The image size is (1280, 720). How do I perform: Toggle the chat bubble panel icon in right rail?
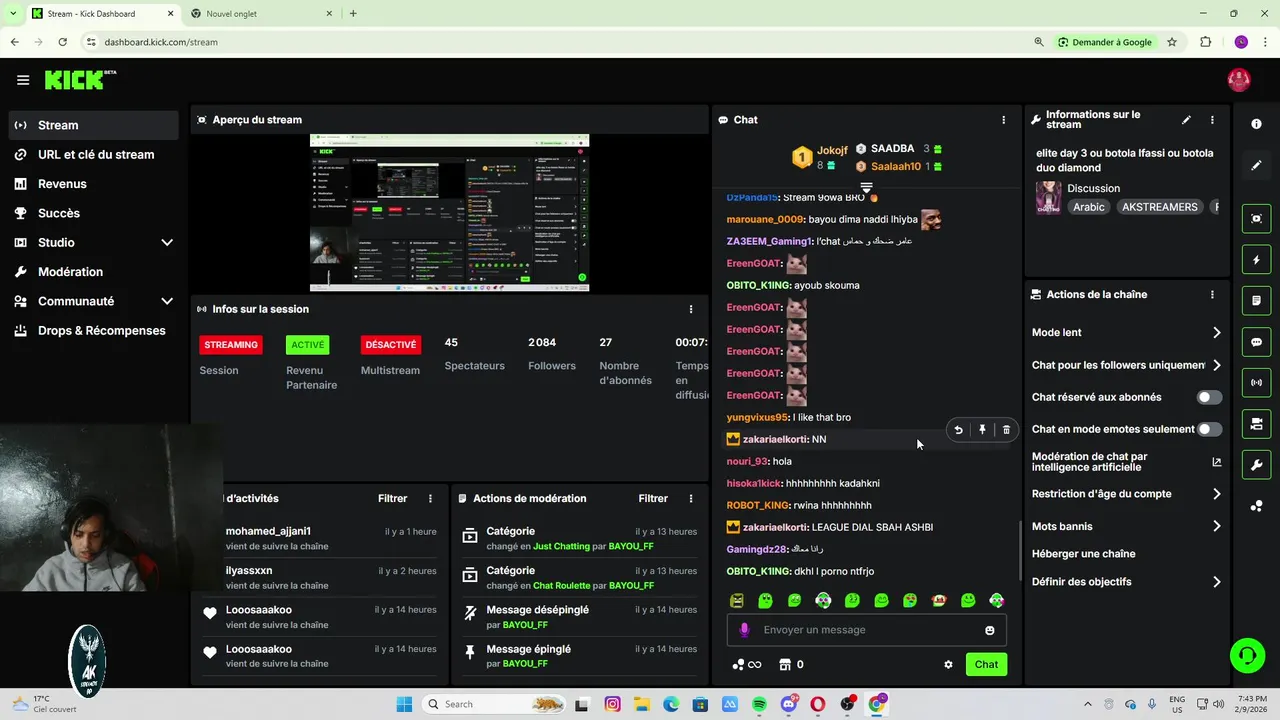click(x=1256, y=342)
